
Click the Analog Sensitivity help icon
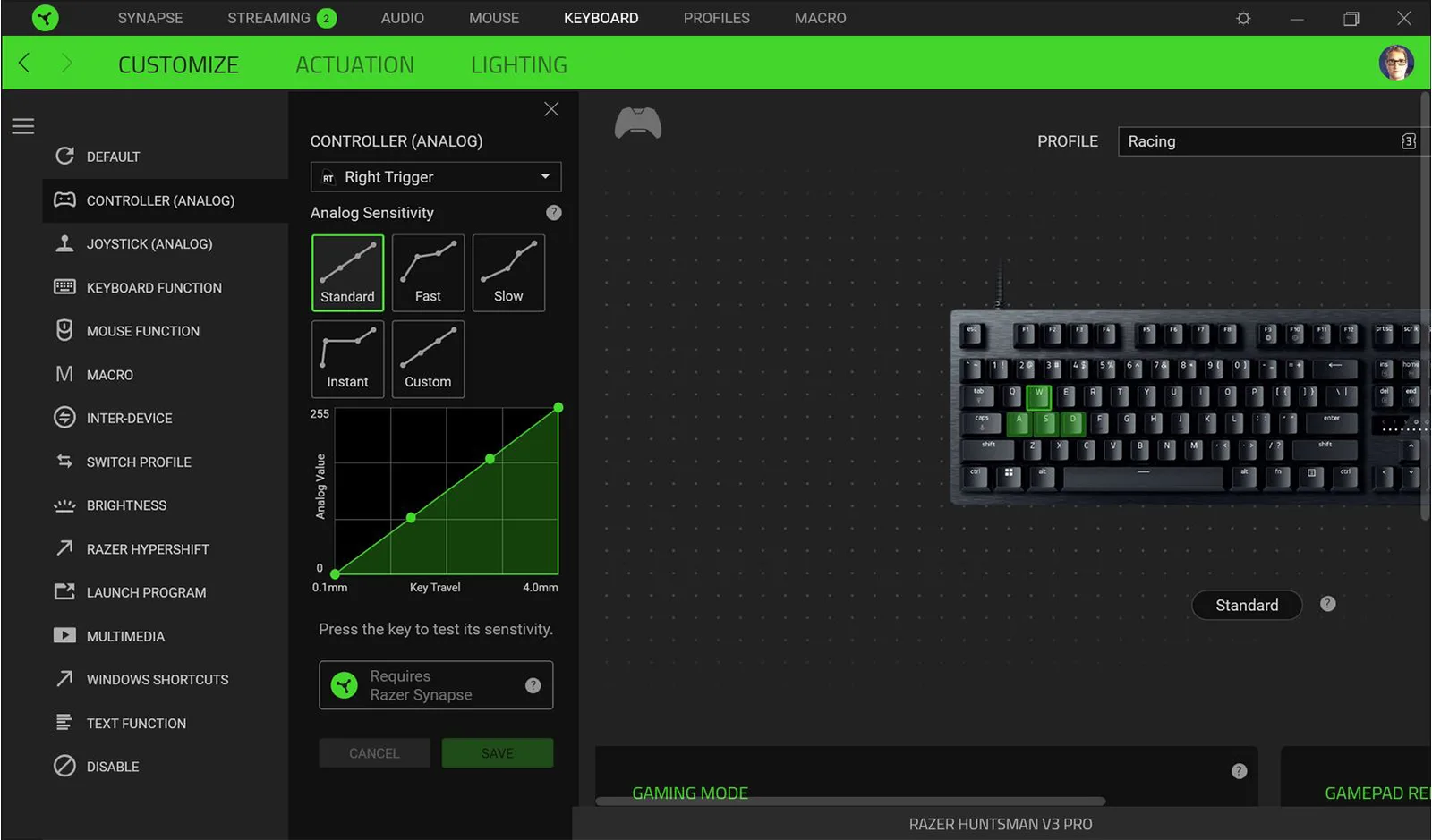point(554,213)
